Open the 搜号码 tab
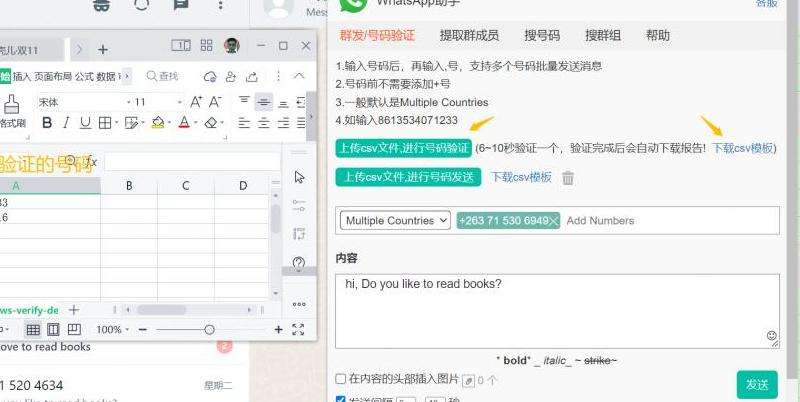 pyautogui.click(x=542, y=35)
